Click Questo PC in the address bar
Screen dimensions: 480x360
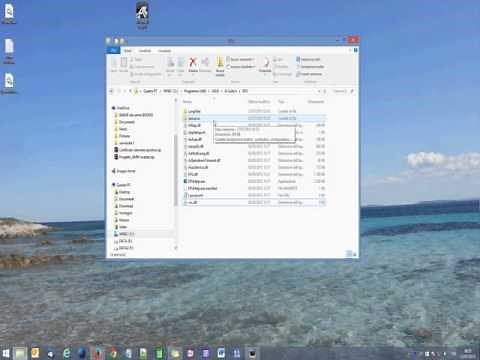(x=150, y=91)
